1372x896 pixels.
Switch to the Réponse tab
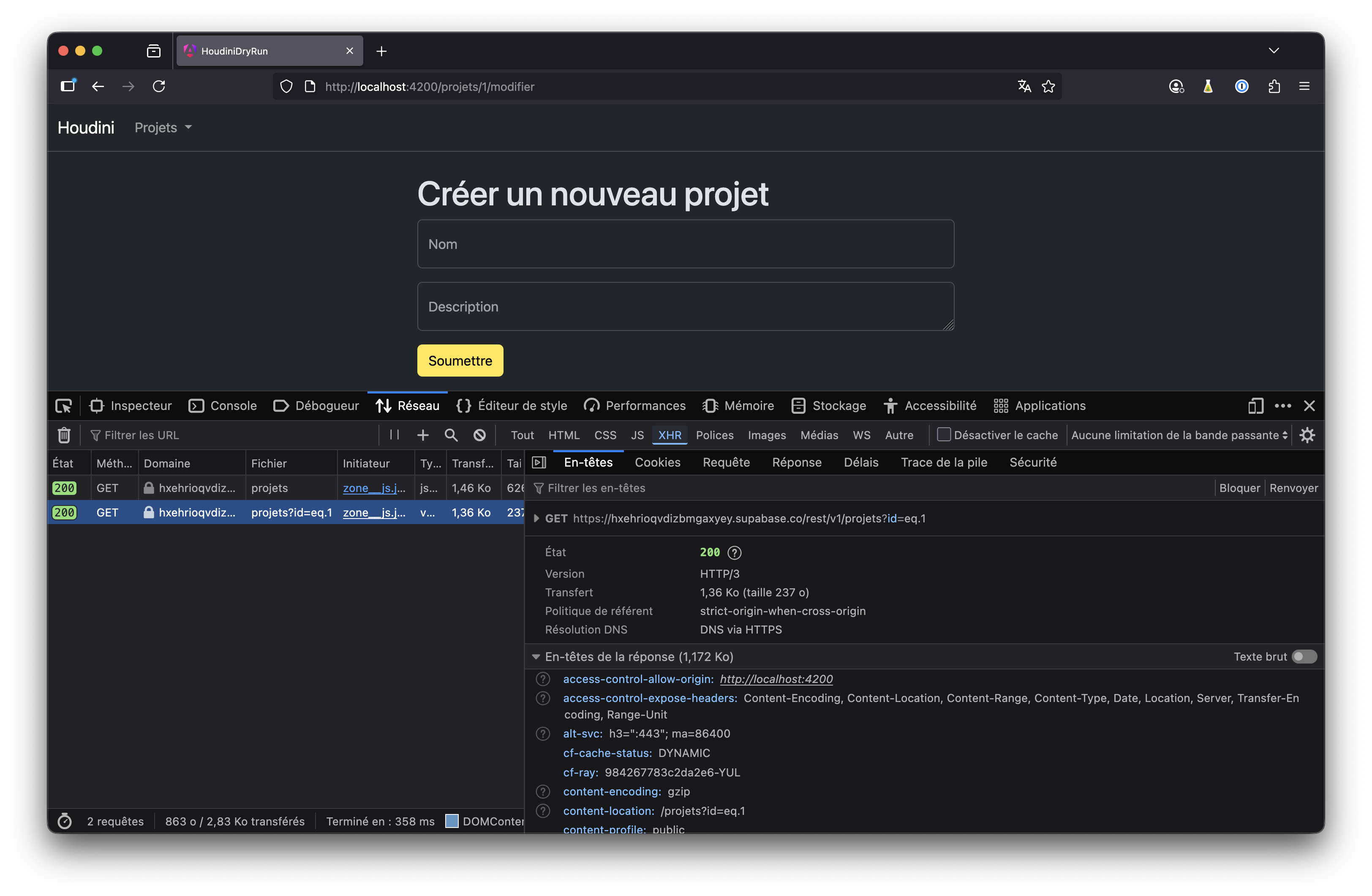796,462
